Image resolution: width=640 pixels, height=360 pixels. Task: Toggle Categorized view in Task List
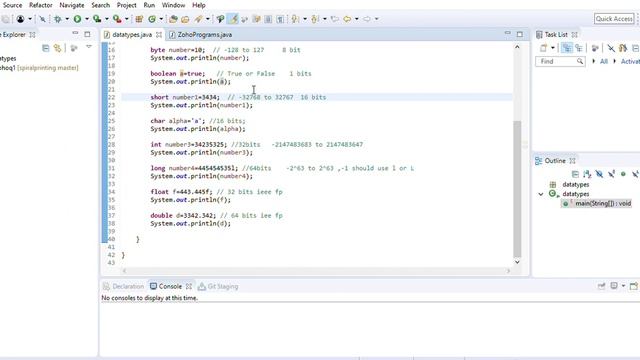[567, 48]
